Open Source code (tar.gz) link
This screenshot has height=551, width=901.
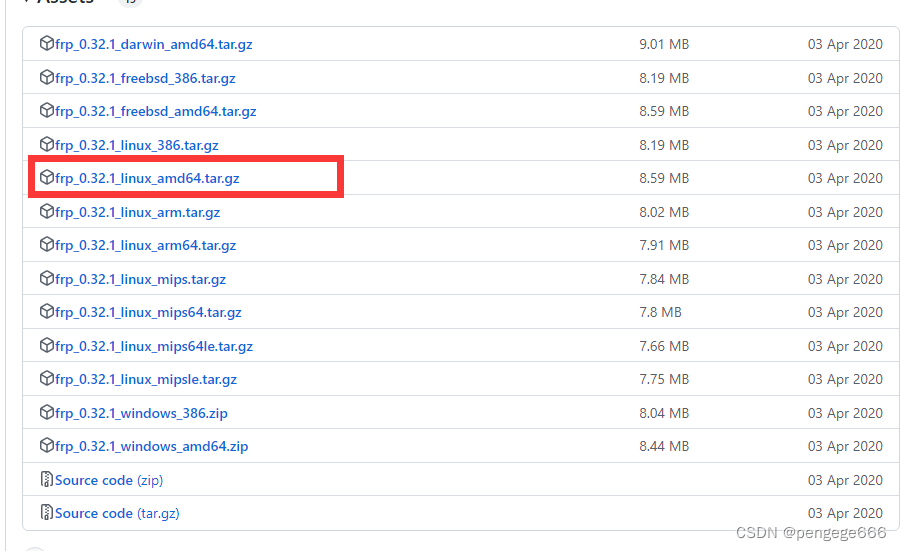click(x=117, y=514)
